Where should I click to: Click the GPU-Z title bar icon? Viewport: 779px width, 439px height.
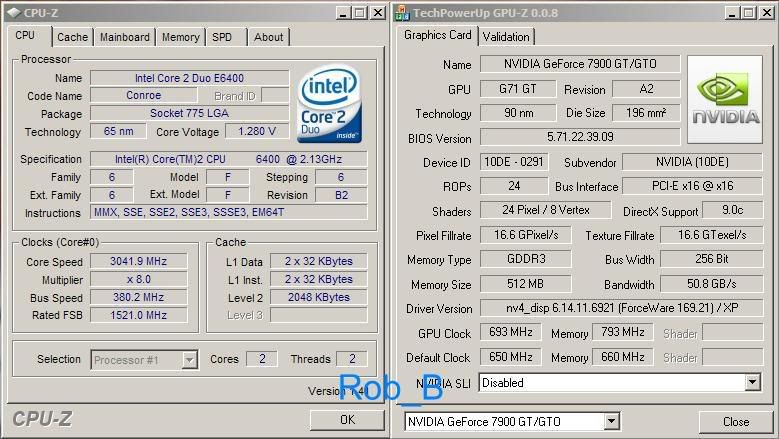pyautogui.click(x=402, y=12)
